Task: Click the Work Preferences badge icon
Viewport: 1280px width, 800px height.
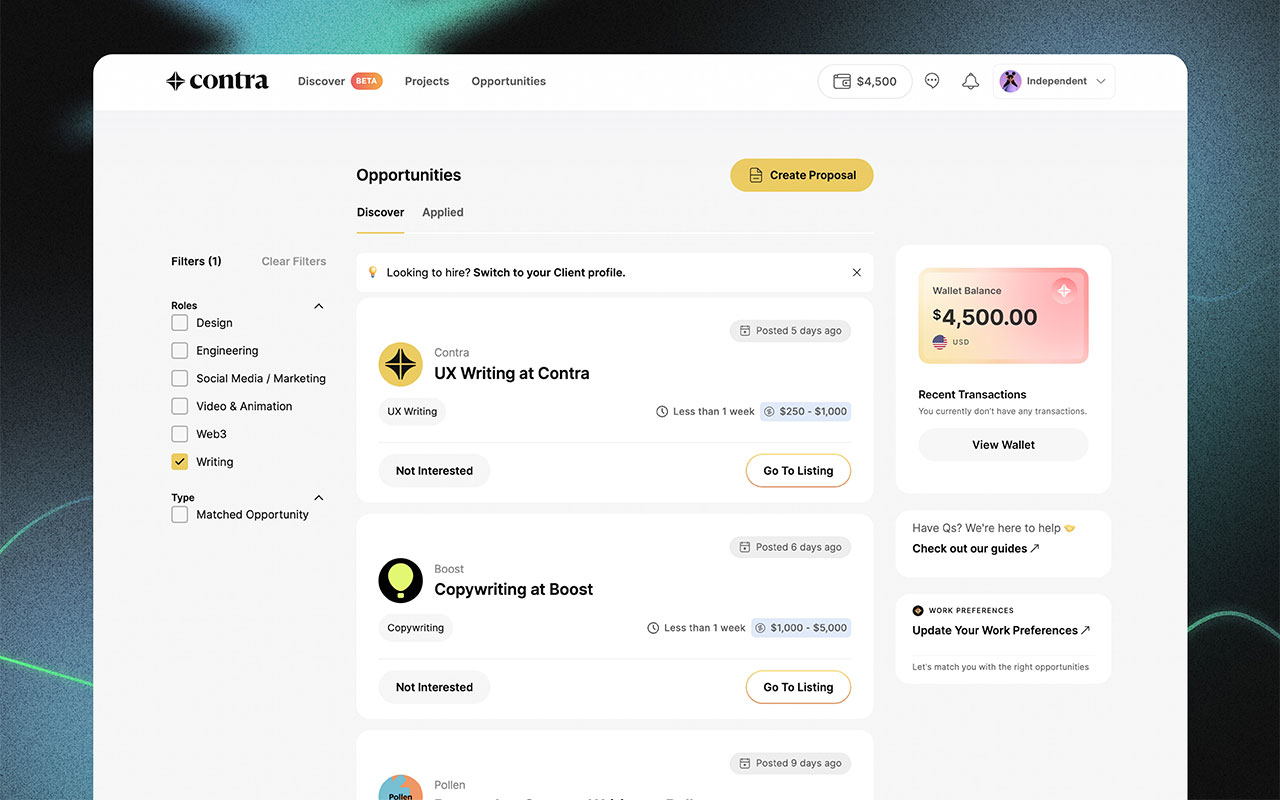Action: pos(918,610)
